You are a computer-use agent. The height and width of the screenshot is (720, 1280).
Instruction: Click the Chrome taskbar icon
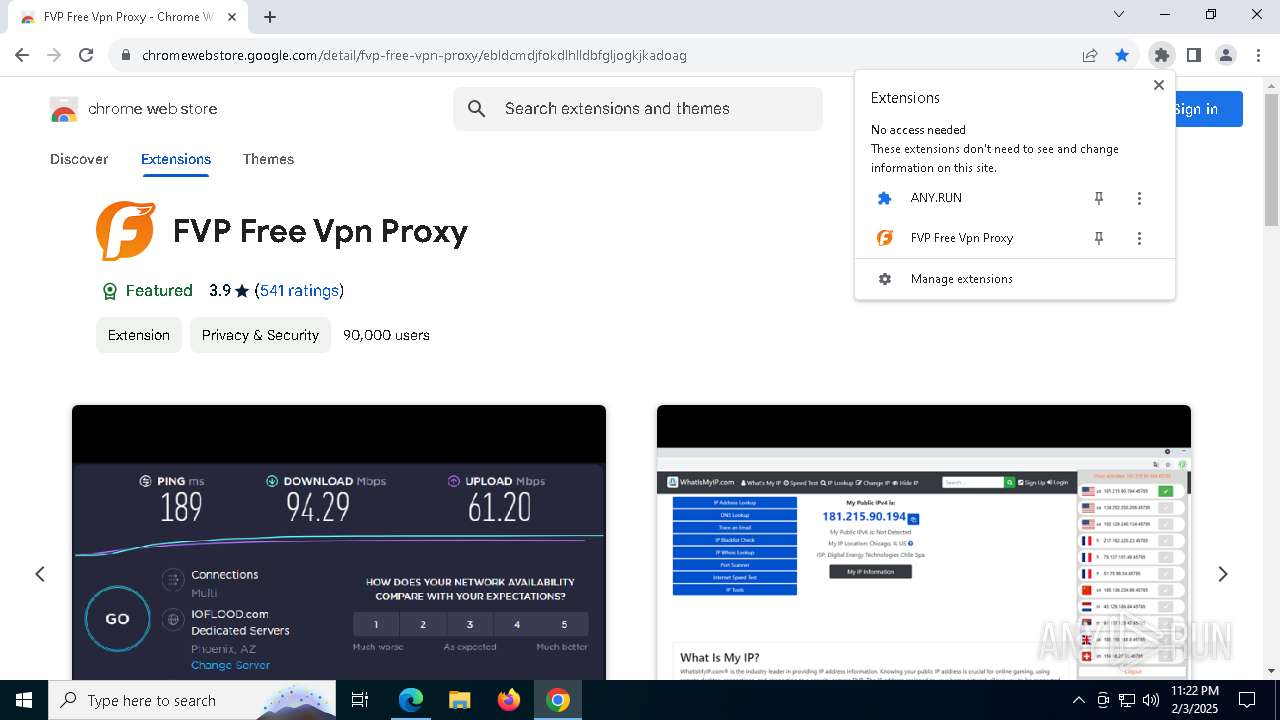point(558,700)
